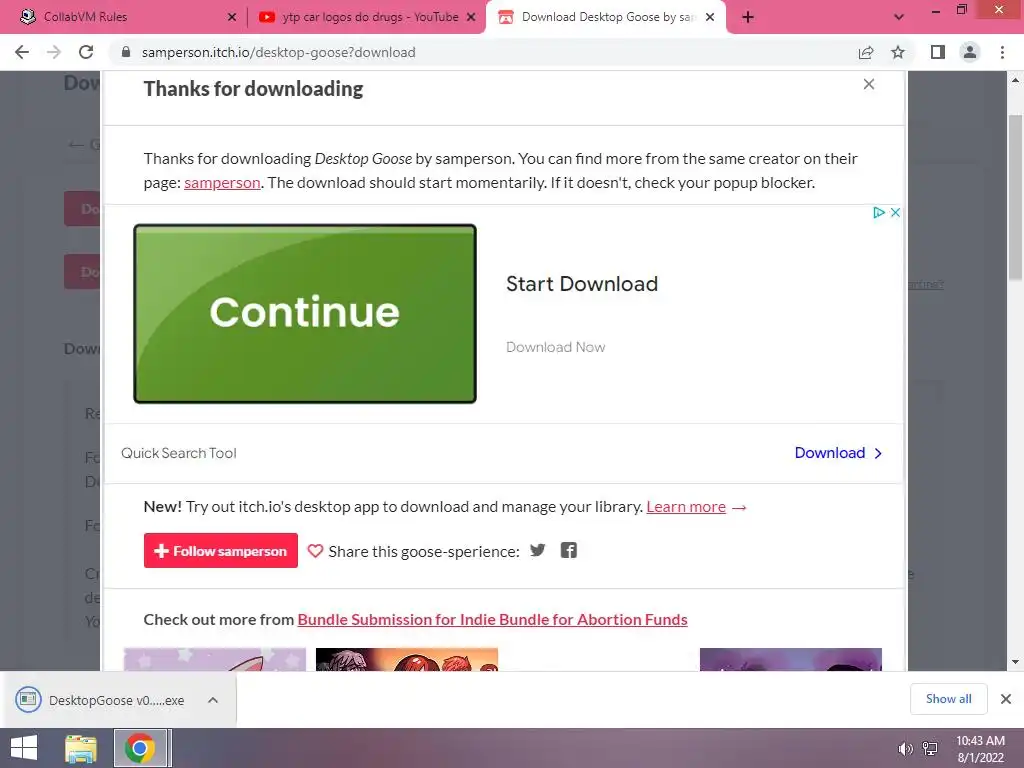Open the Indie Bundle for Abortion Funds link
This screenshot has height=768, width=1024.
click(492, 620)
